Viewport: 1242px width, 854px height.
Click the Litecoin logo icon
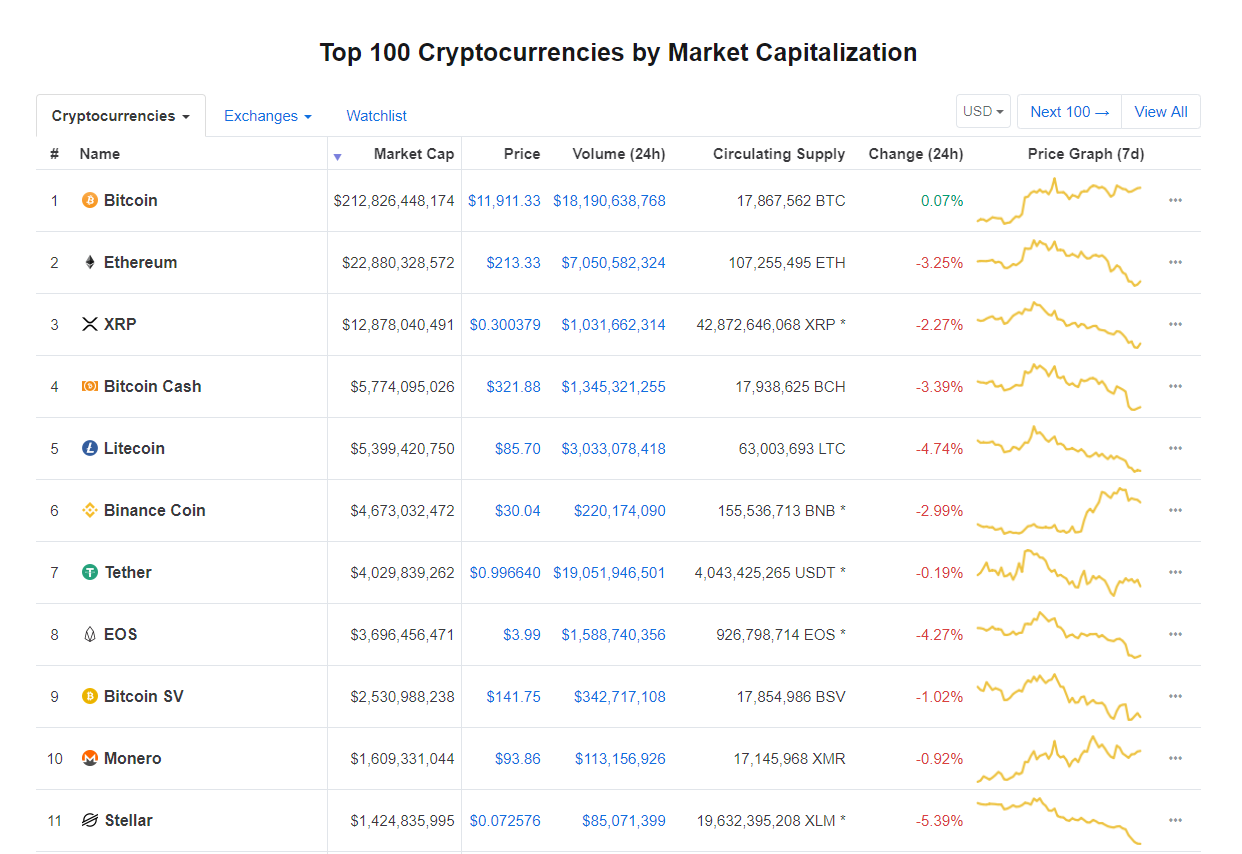pos(89,448)
